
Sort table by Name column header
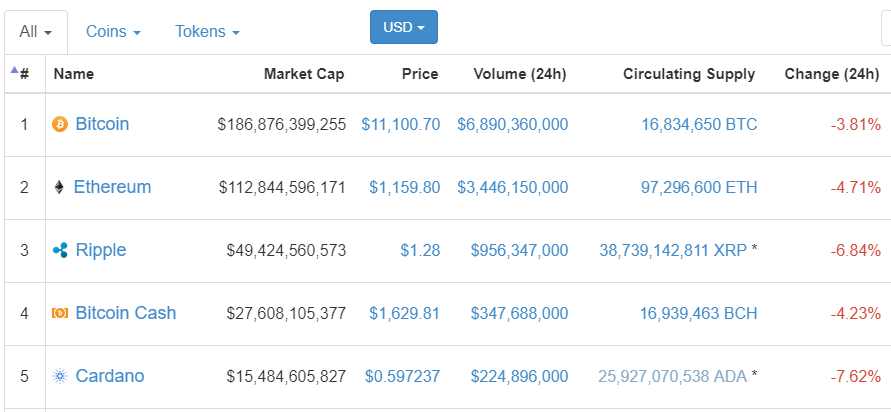coord(73,74)
